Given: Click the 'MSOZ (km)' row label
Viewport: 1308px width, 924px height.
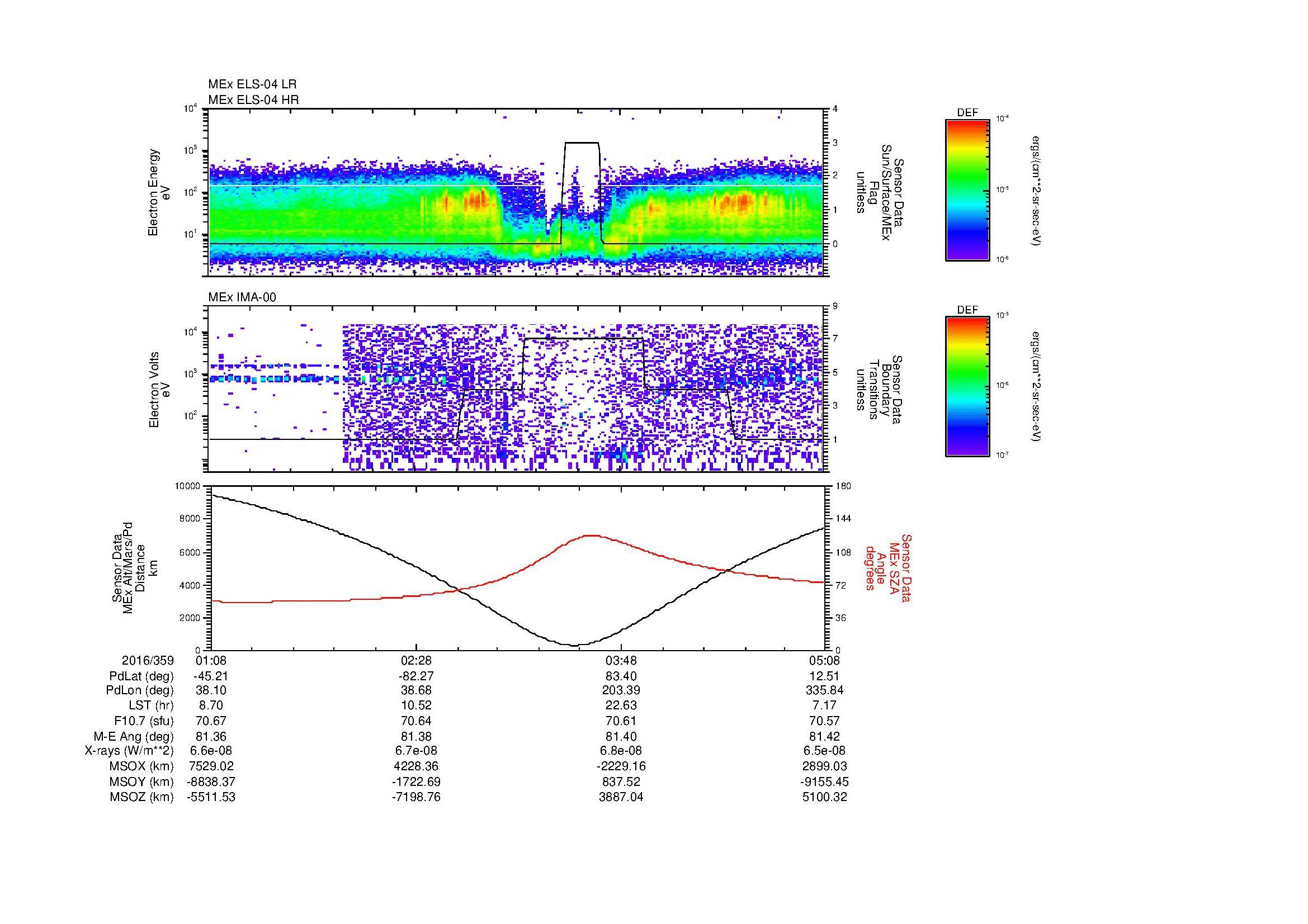Looking at the screenshot, I should 142,797.
